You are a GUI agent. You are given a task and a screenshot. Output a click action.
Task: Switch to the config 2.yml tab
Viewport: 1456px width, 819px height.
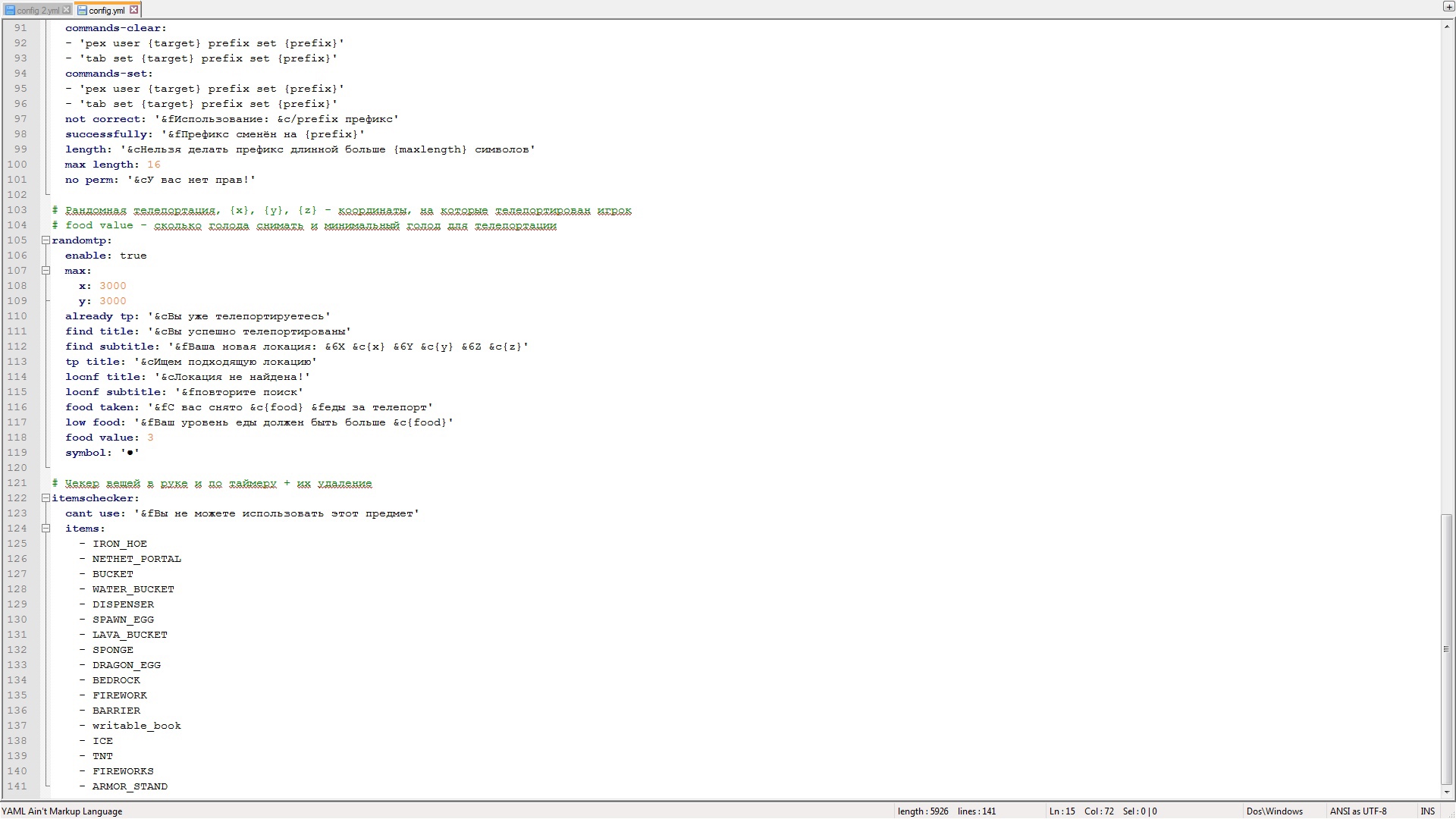(36, 10)
